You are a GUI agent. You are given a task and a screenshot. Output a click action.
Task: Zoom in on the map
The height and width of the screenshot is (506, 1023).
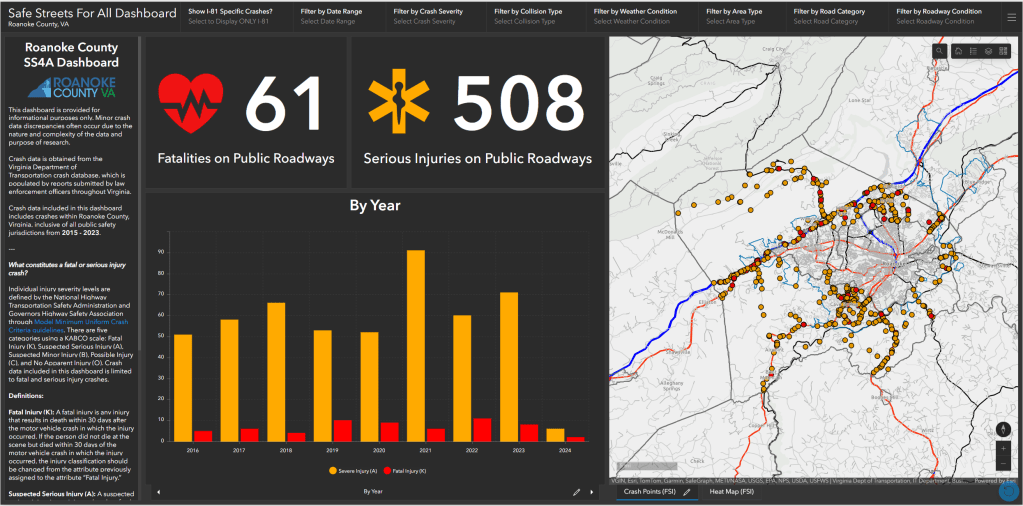(x=1003, y=449)
